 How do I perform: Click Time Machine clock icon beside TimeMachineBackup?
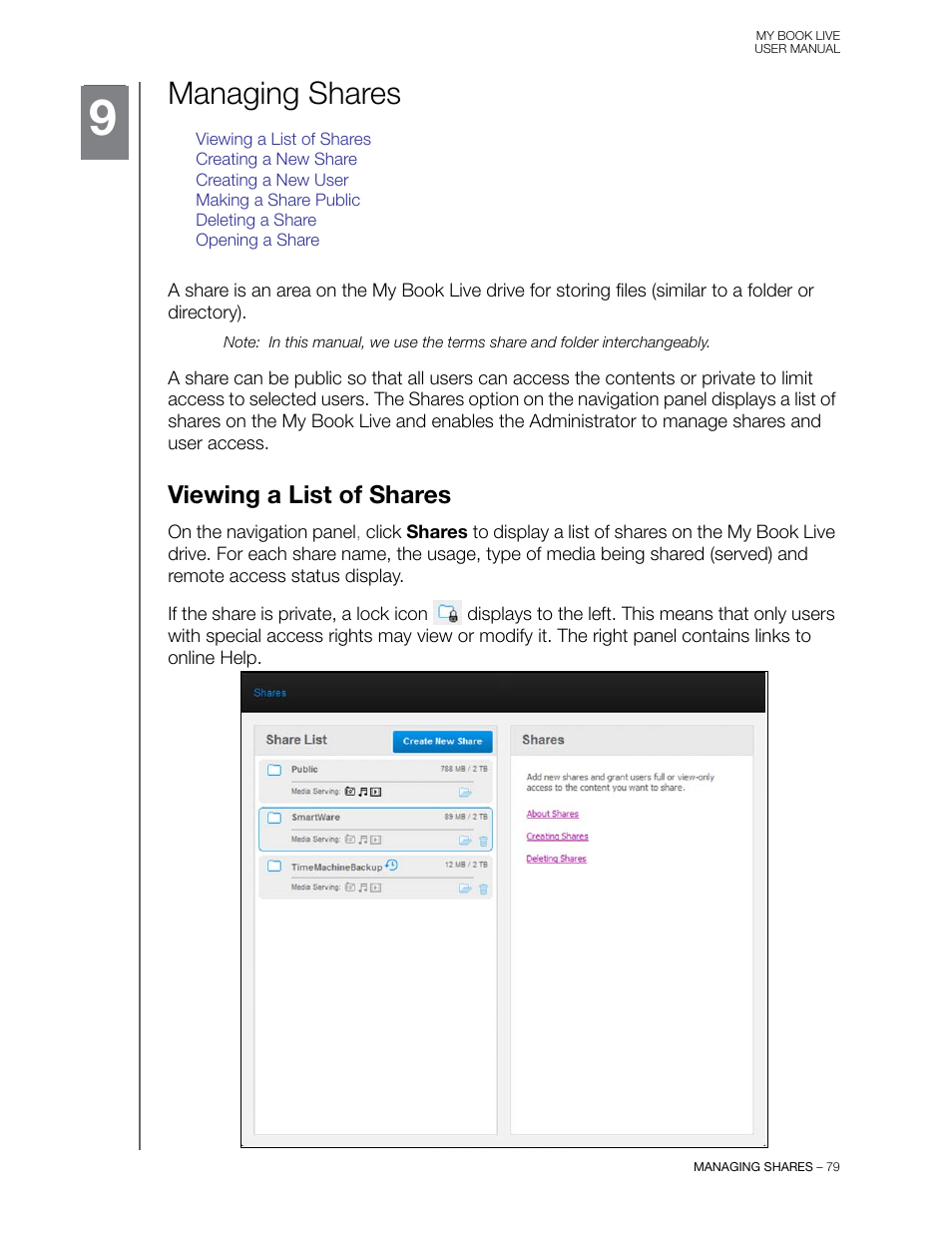tap(392, 865)
